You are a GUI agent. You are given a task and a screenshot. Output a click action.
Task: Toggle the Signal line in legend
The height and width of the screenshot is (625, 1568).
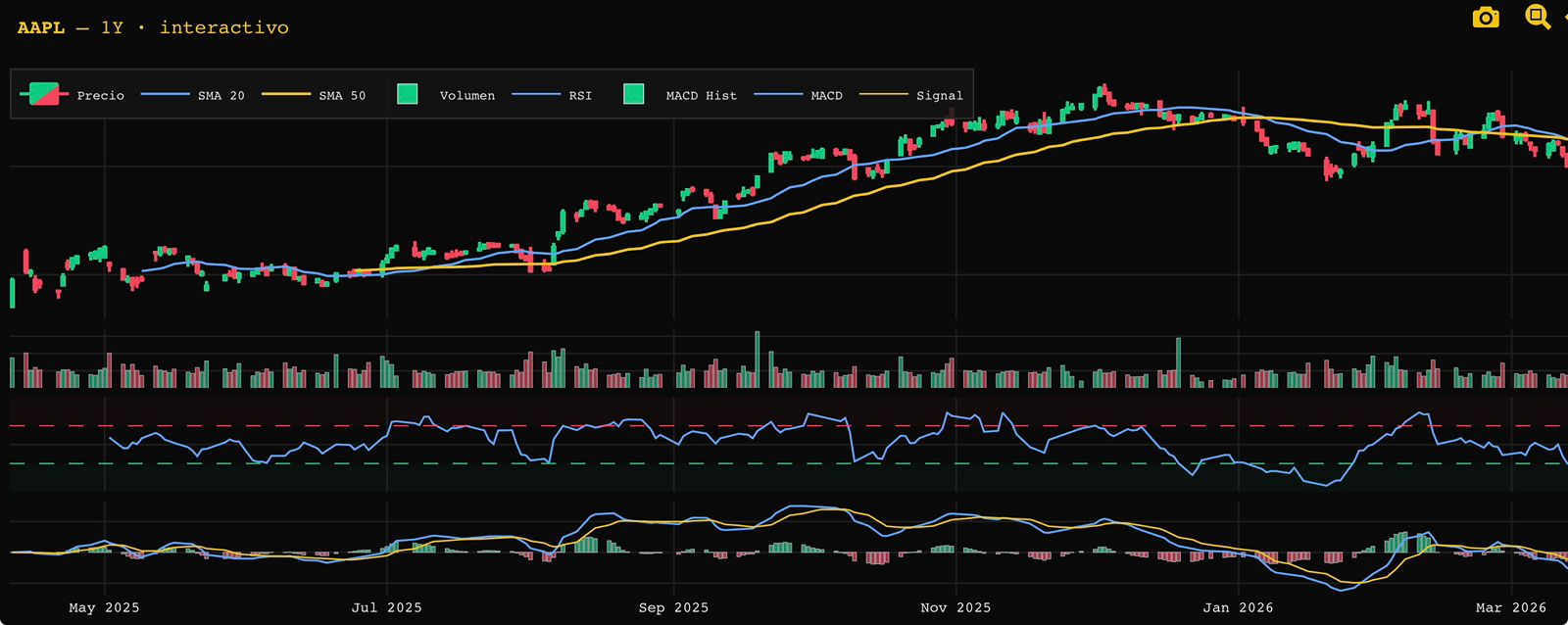click(x=910, y=95)
